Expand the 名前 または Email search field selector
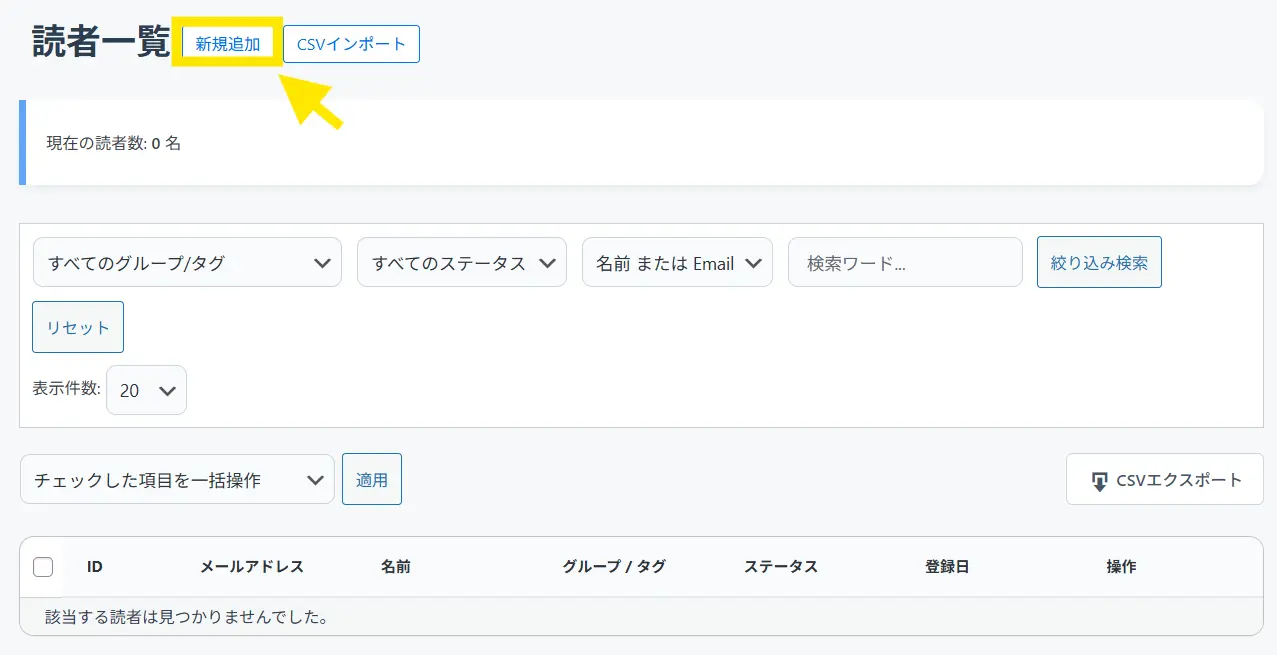1277x655 pixels. point(677,263)
